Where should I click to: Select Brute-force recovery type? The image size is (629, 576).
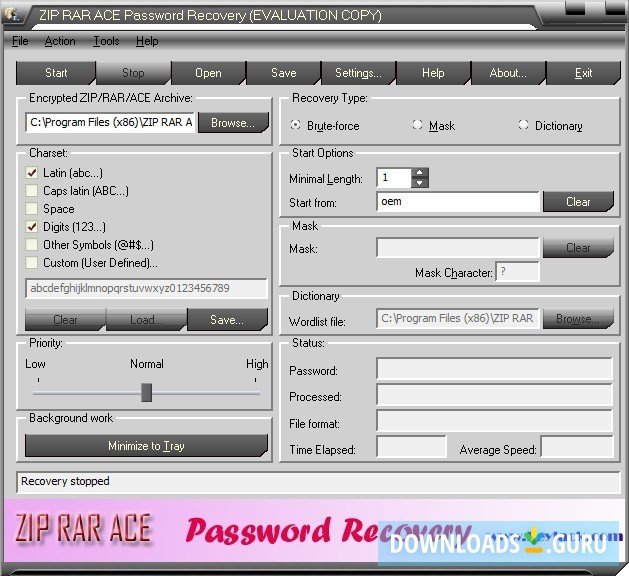[296, 125]
